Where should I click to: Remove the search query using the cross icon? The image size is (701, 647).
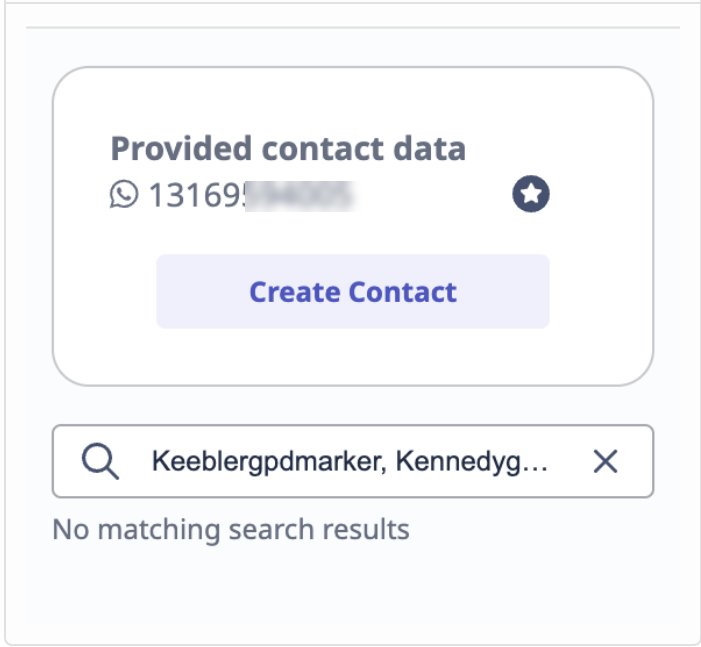click(605, 461)
